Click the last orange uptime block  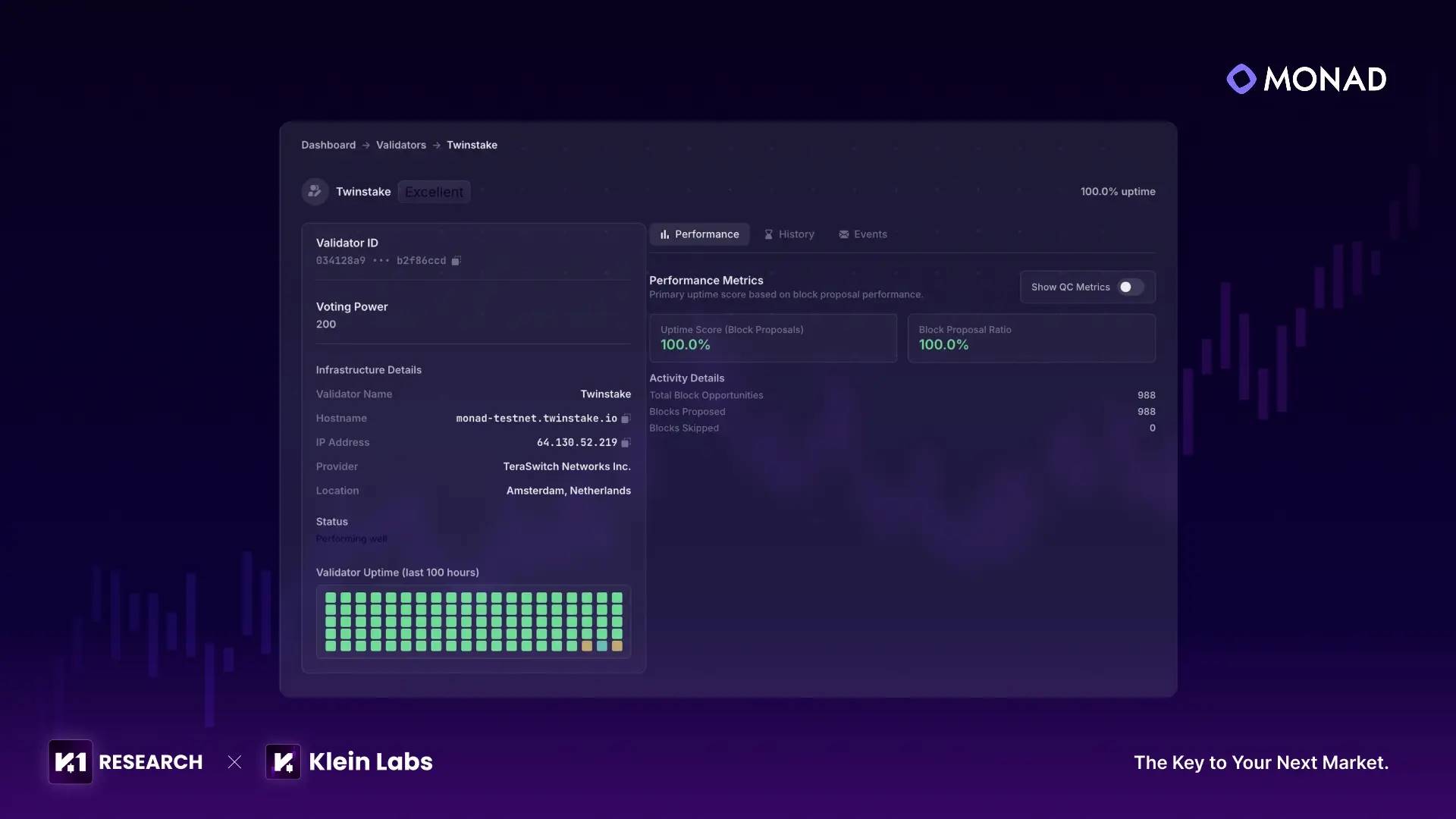(617, 646)
